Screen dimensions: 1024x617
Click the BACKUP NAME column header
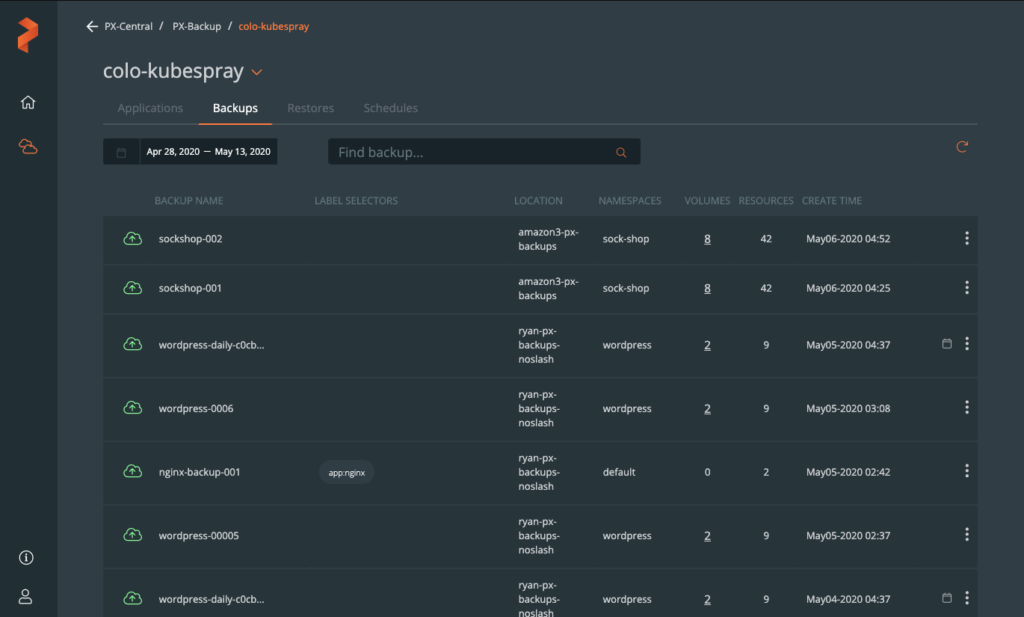[x=189, y=201]
